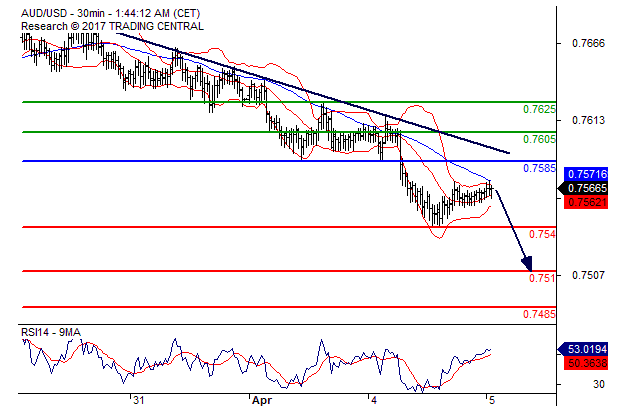Select the 0.7666 price axis label

pyautogui.click(x=588, y=43)
